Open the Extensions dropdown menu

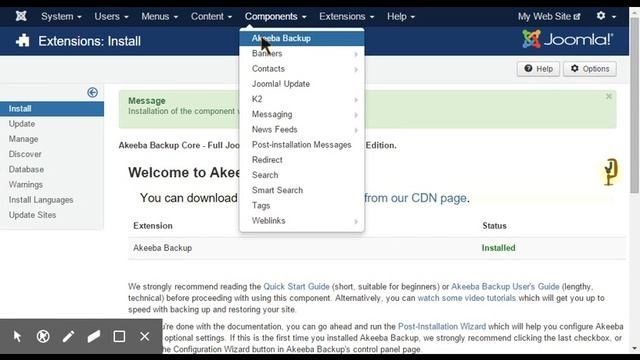pyautogui.click(x=347, y=16)
